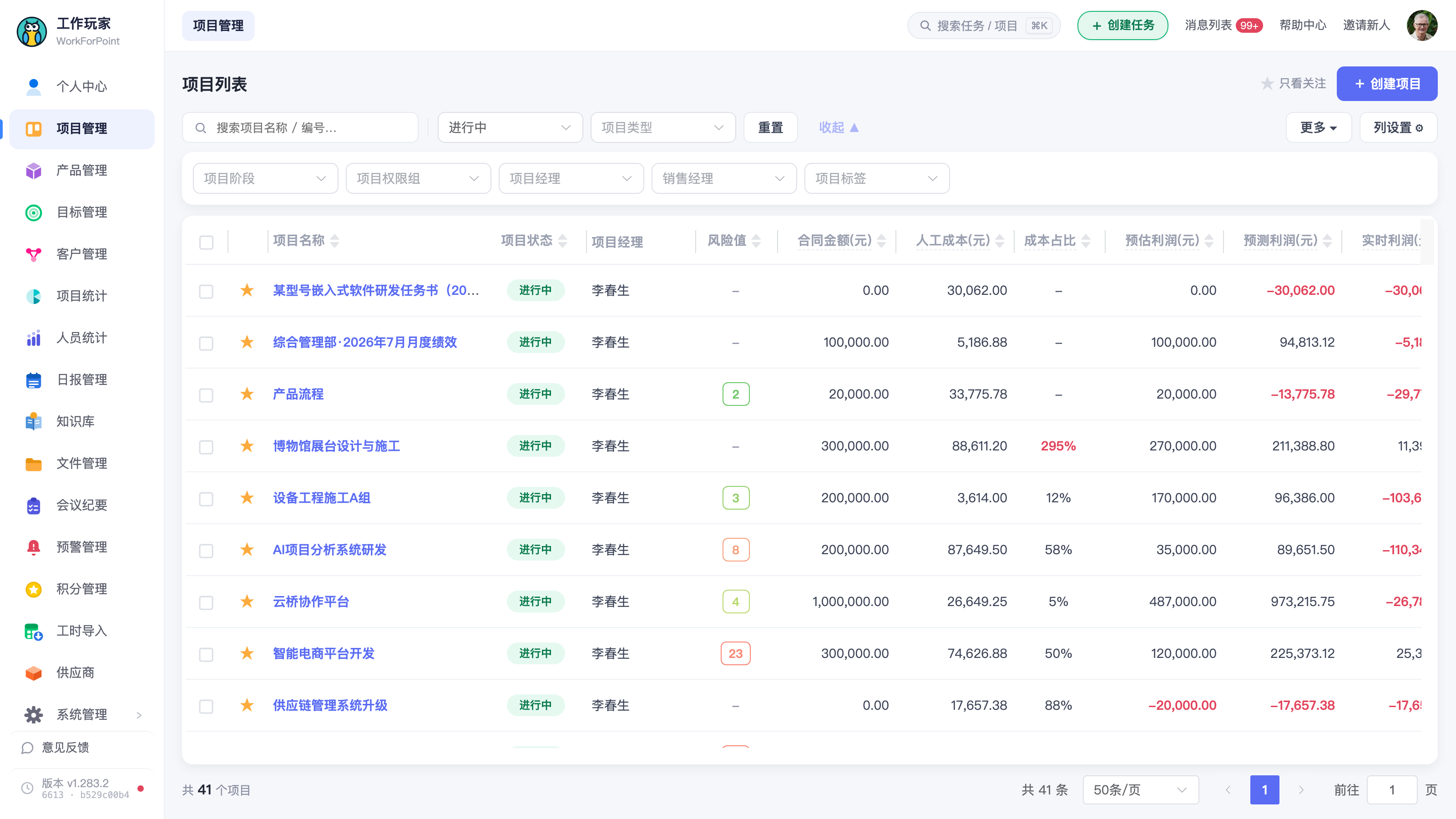Toggle the select-all checkbox in table header
Image resolution: width=1456 pixels, height=819 pixels.
[206, 242]
